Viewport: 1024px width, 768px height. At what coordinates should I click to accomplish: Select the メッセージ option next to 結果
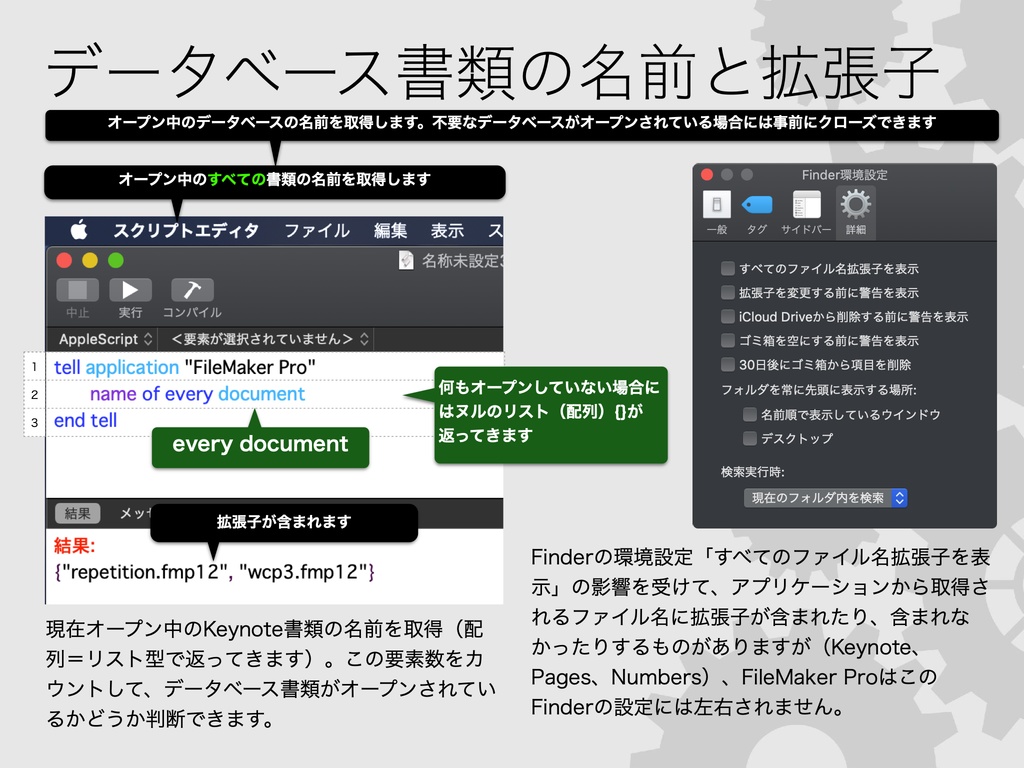(x=136, y=513)
